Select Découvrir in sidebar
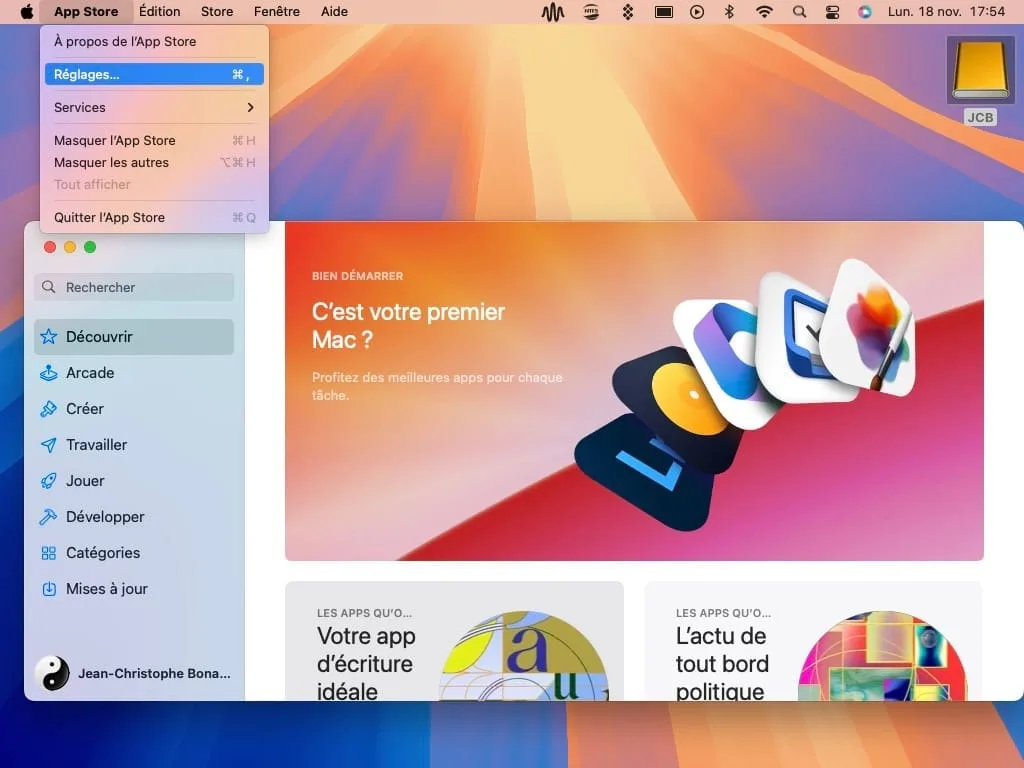Viewport: 1024px width, 768px height. (134, 337)
